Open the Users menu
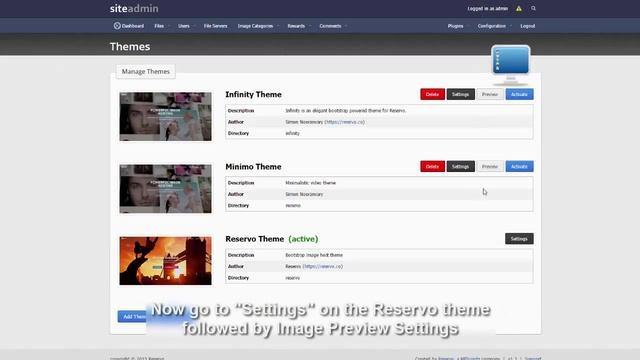 point(184,26)
